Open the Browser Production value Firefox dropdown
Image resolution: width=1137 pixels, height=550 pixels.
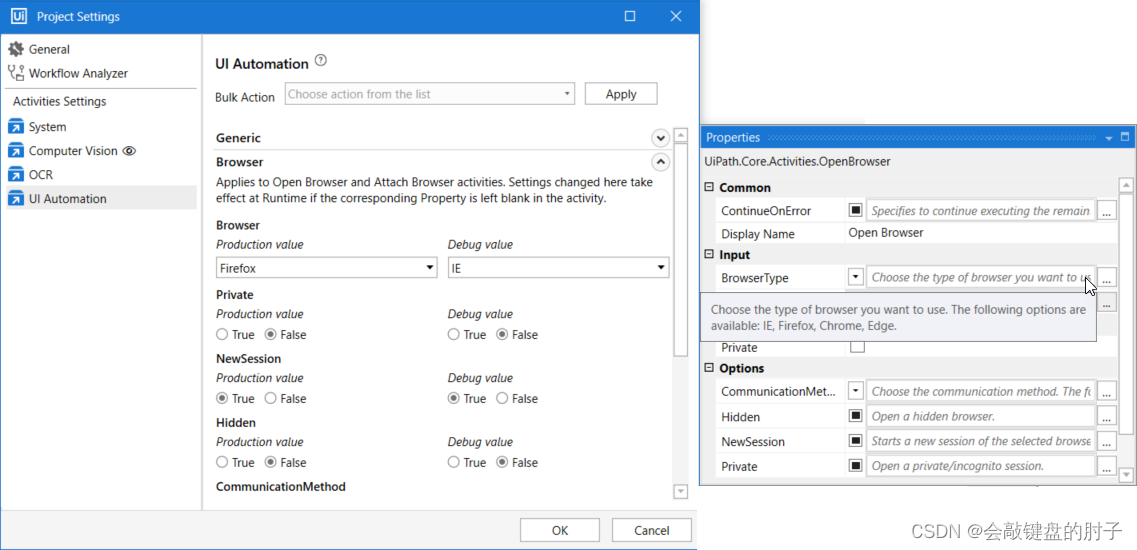point(326,268)
